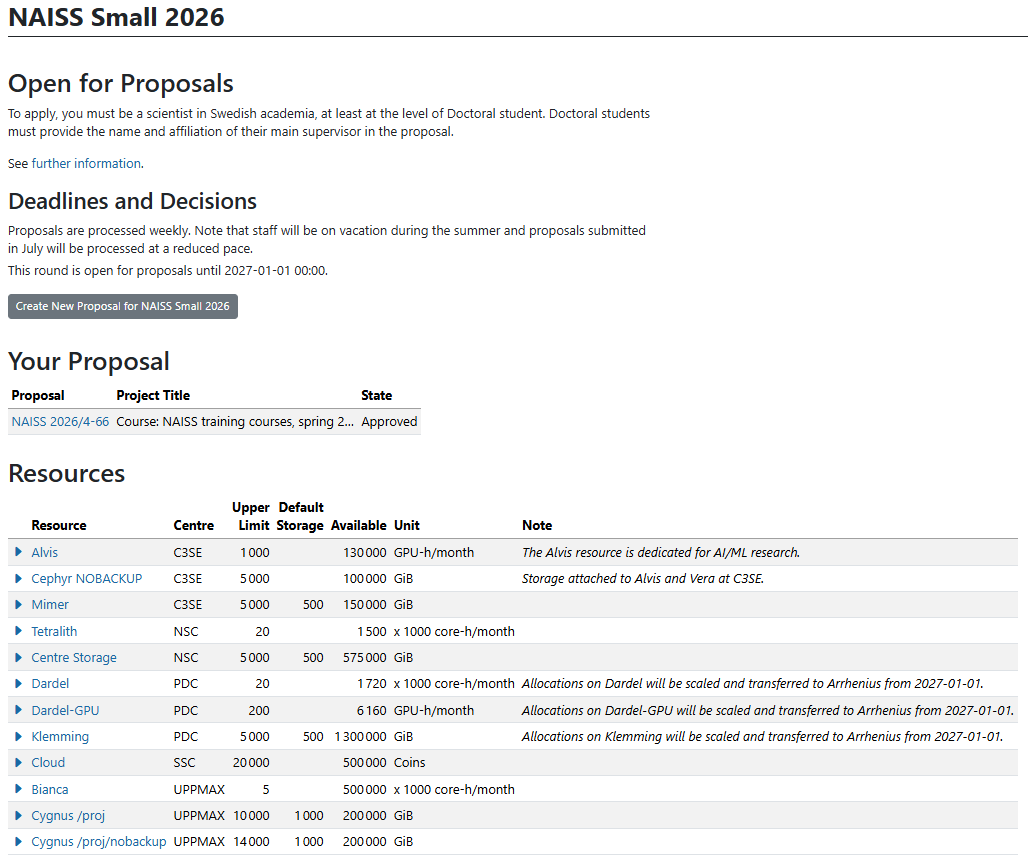Viewport: 1028px width, 861px height.
Task: Expand the Alvis resource row
Action: [x=18, y=551]
